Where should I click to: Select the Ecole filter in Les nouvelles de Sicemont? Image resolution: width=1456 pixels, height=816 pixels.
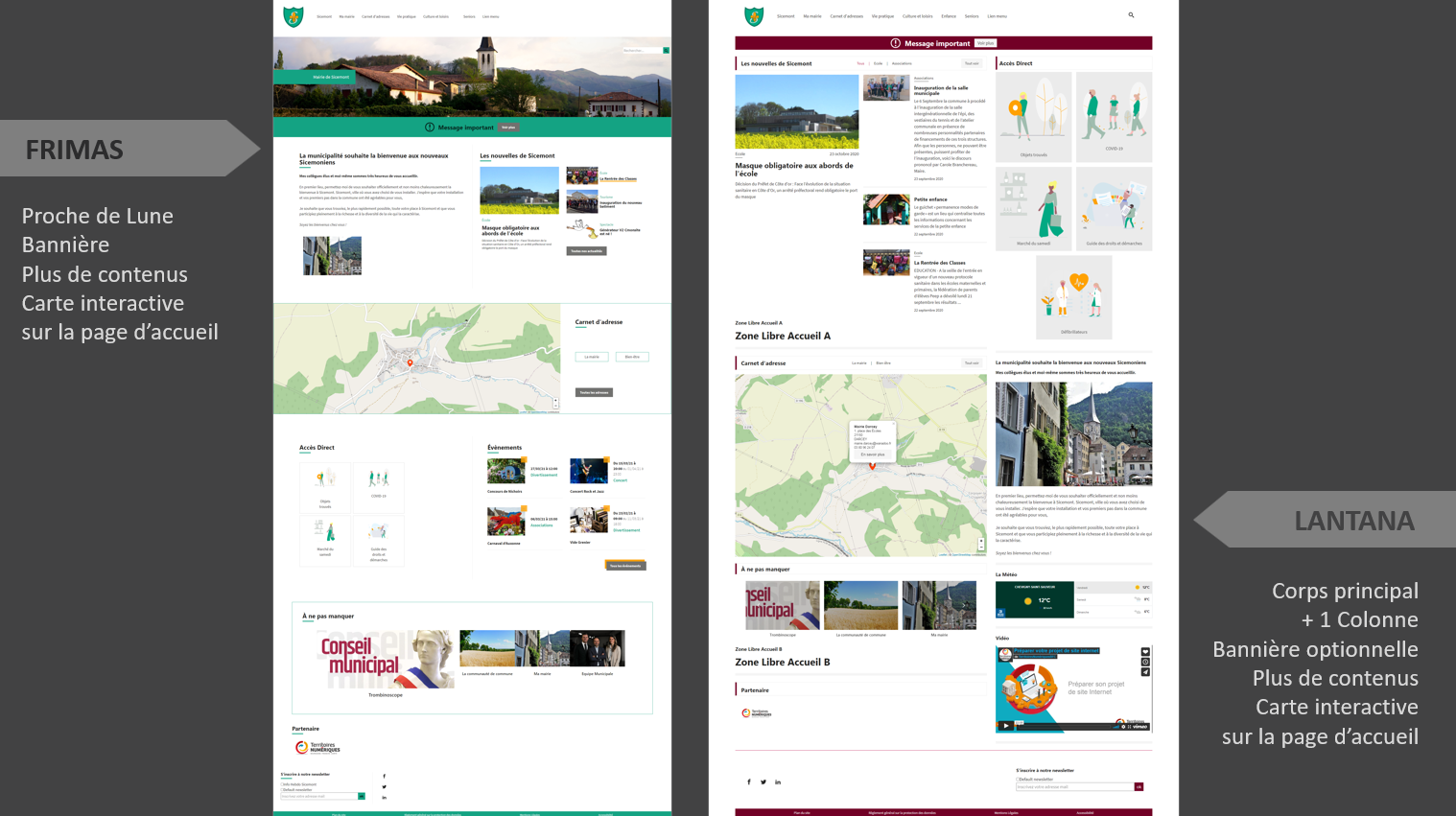pos(878,63)
